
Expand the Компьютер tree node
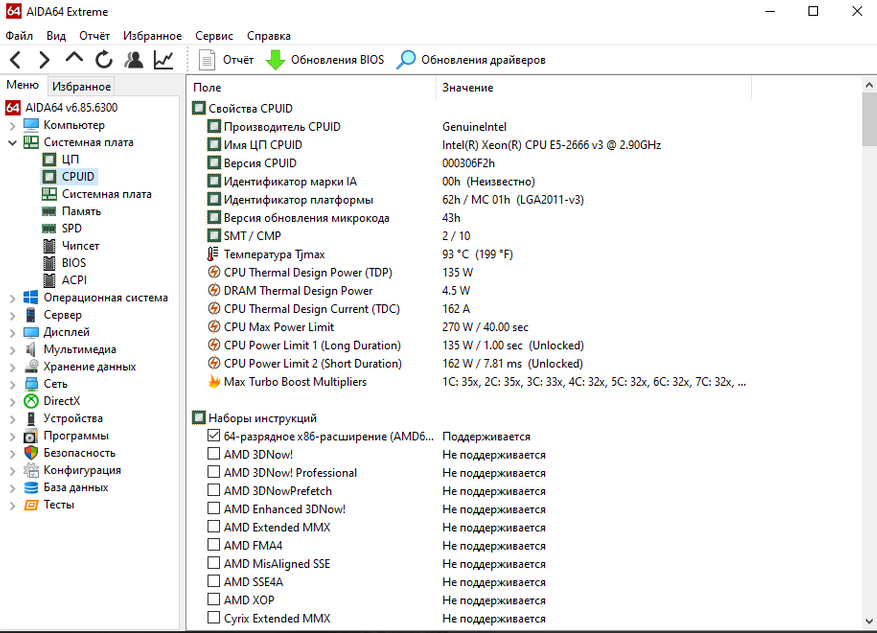12,126
